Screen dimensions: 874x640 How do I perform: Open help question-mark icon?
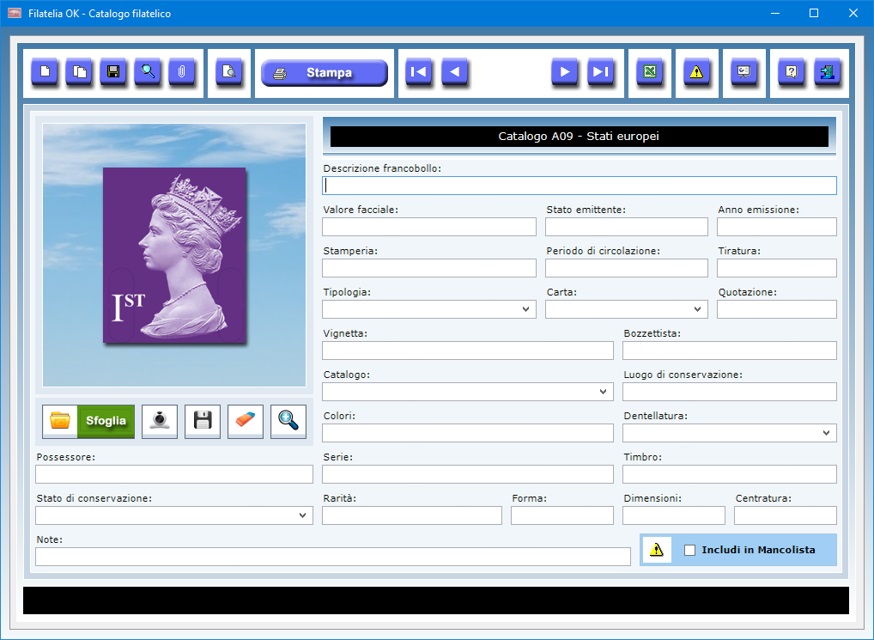click(x=792, y=72)
